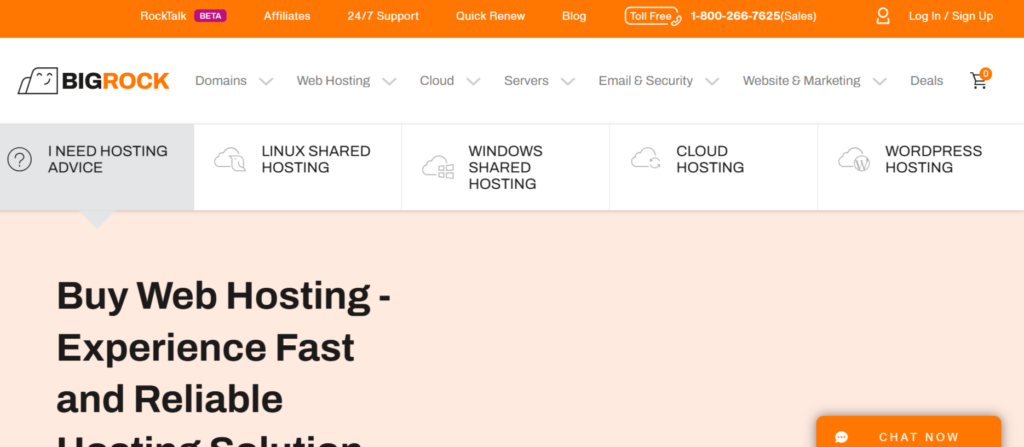The image size is (1024, 447).
Task: Click the BigRock logo
Action: [x=93, y=81]
